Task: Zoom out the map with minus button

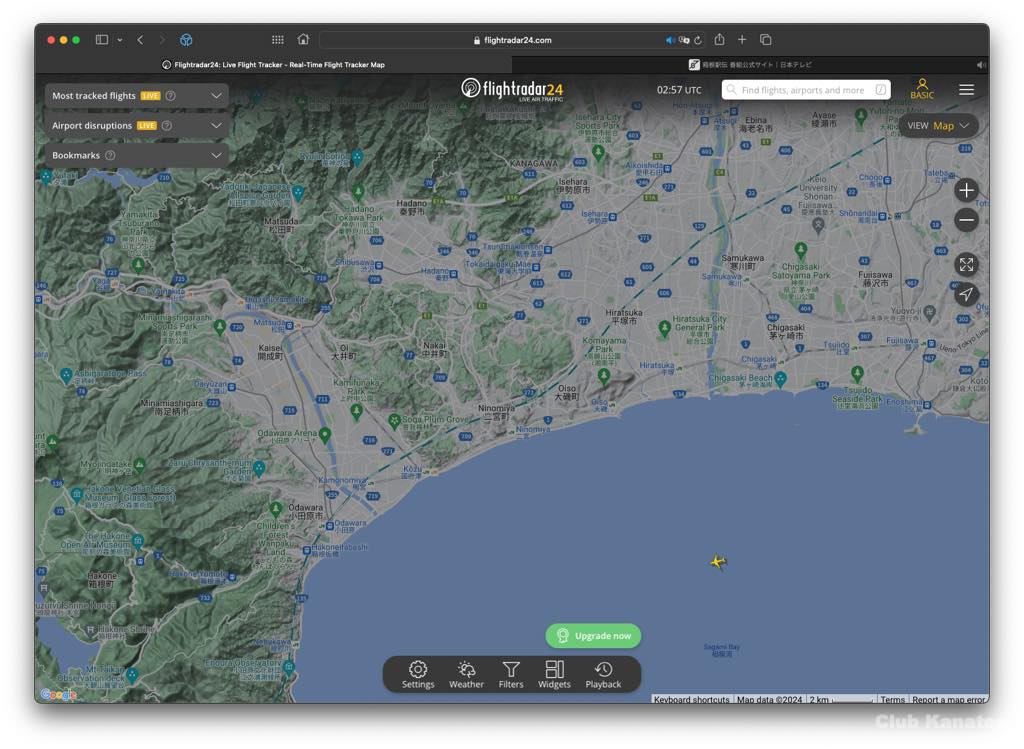Action: pos(965,220)
